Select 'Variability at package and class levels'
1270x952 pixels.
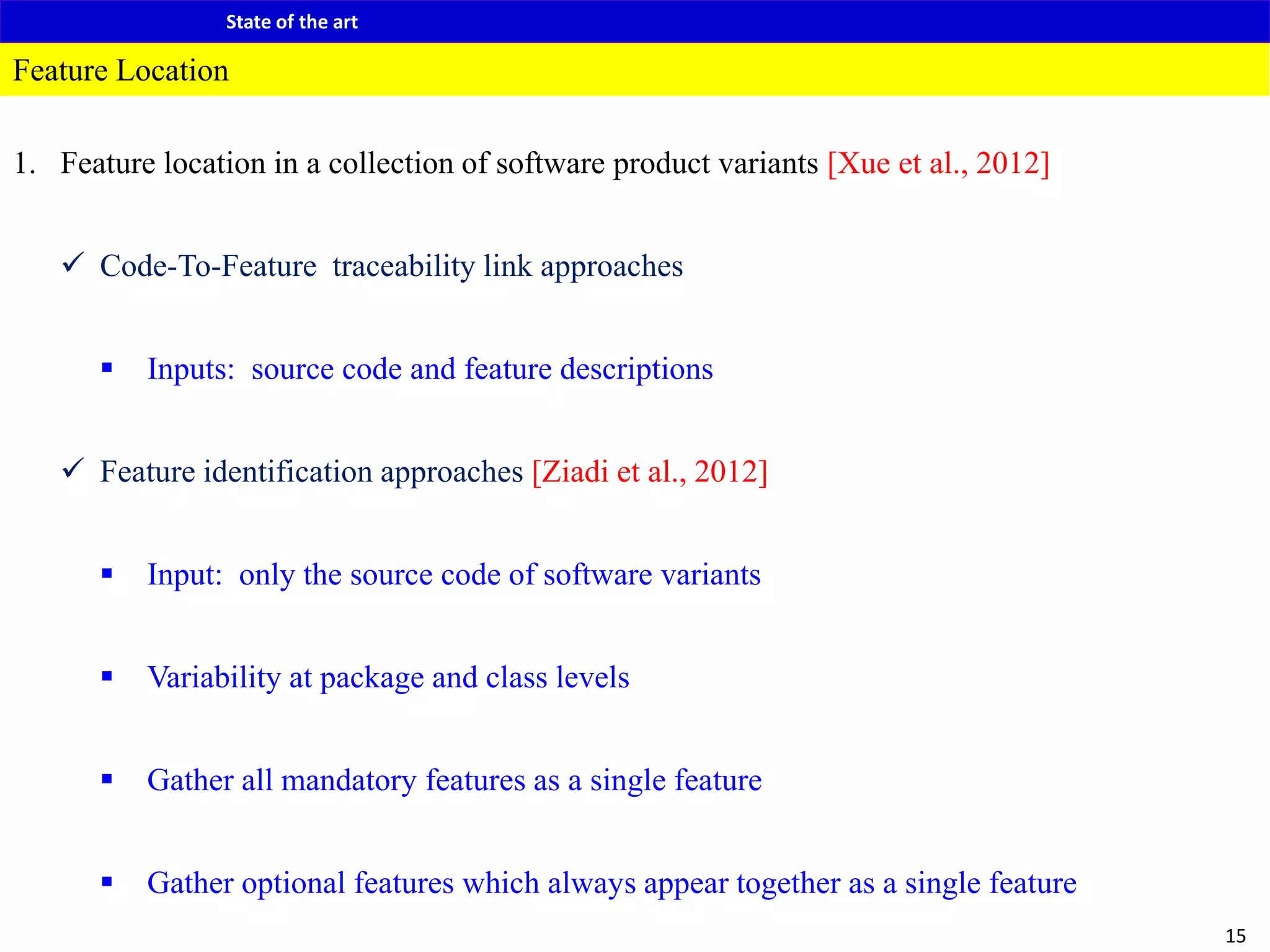point(388,678)
